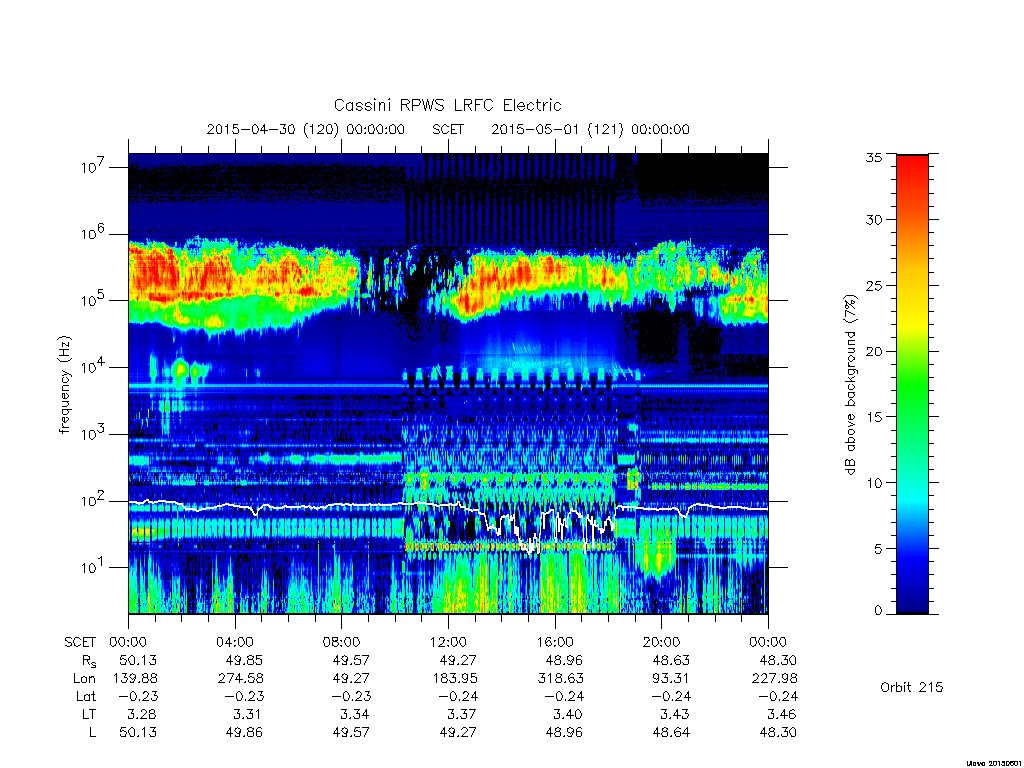The width and height of the screenshot is (1024, 768).
Task: Click the 10^6 frequency tick label
Action: [94, 234]
